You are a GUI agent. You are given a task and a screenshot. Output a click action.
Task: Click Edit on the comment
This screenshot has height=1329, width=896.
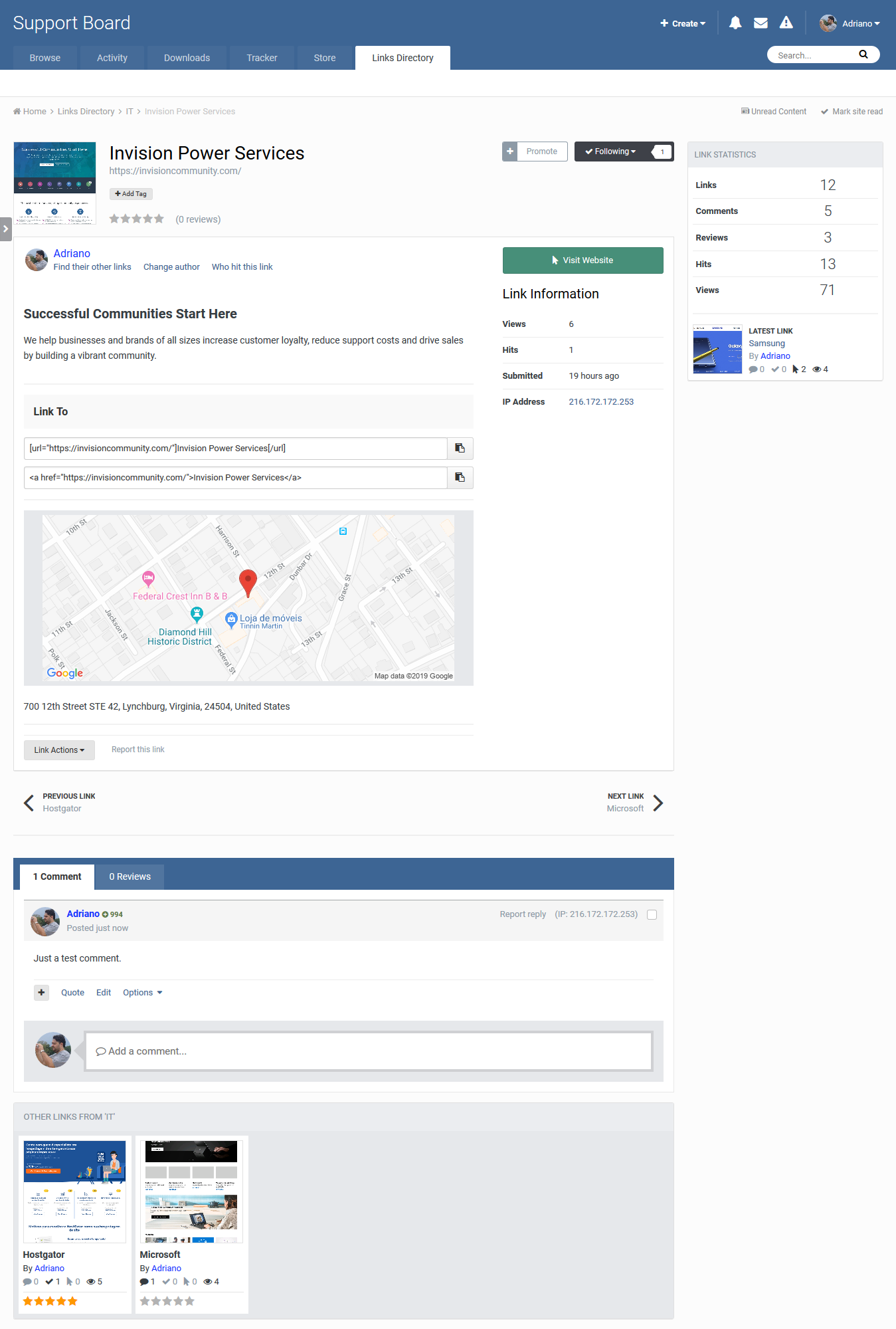pyautogui.click(x=104, y=993)
